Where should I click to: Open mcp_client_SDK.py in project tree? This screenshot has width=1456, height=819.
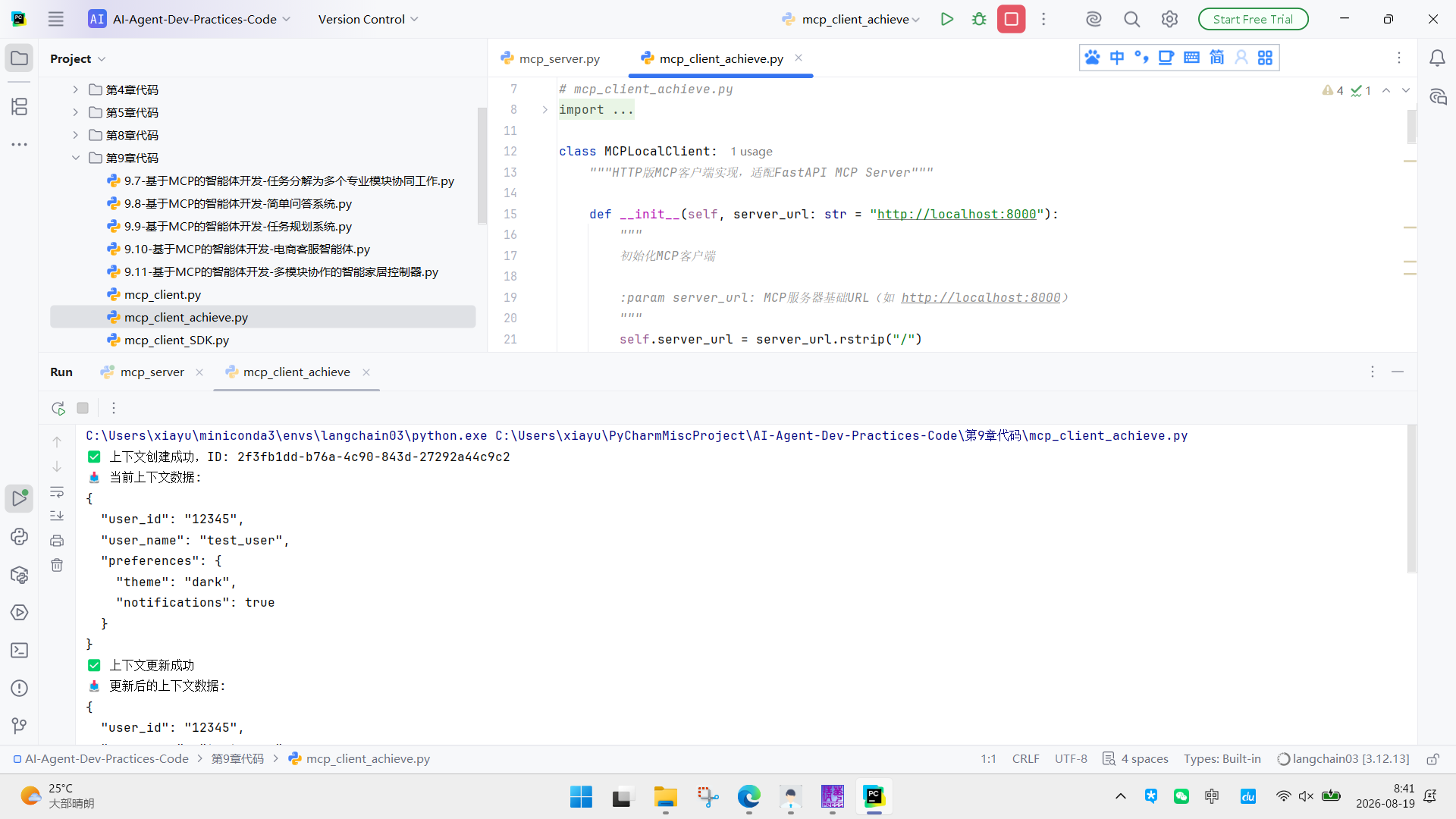(176, 340)
